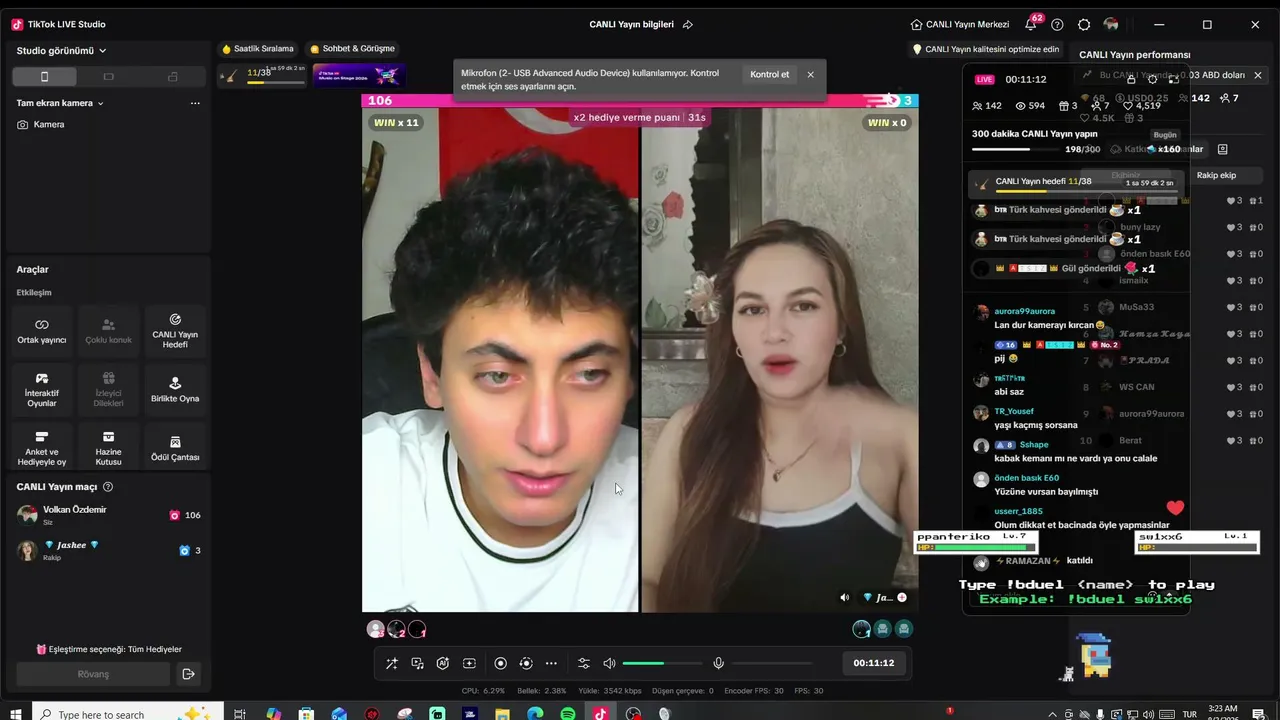
Task: Open the magic effects wand tool
Action: (391, 663)
